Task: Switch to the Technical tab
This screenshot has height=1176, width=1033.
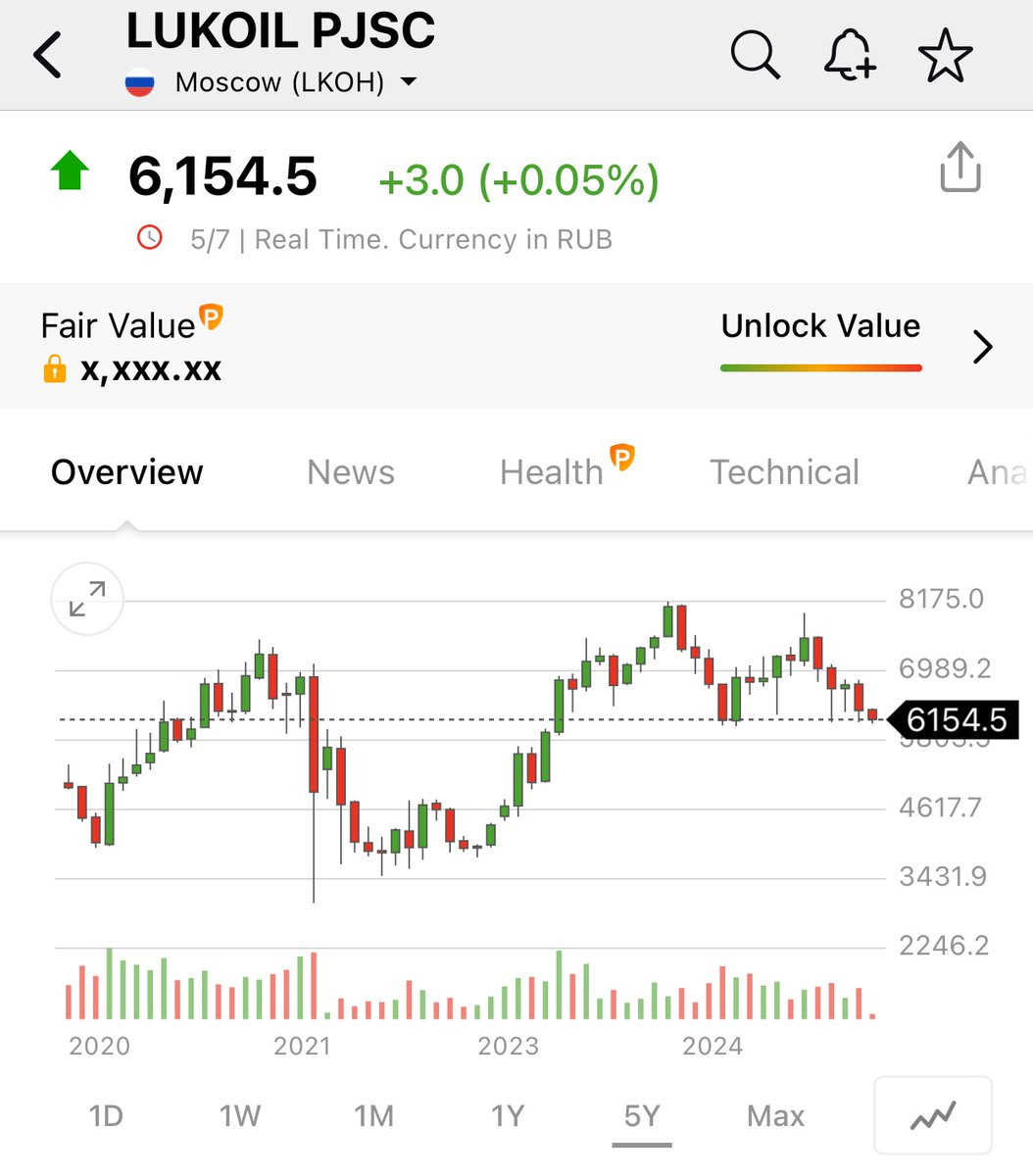Action: click(x=784, y=472)
